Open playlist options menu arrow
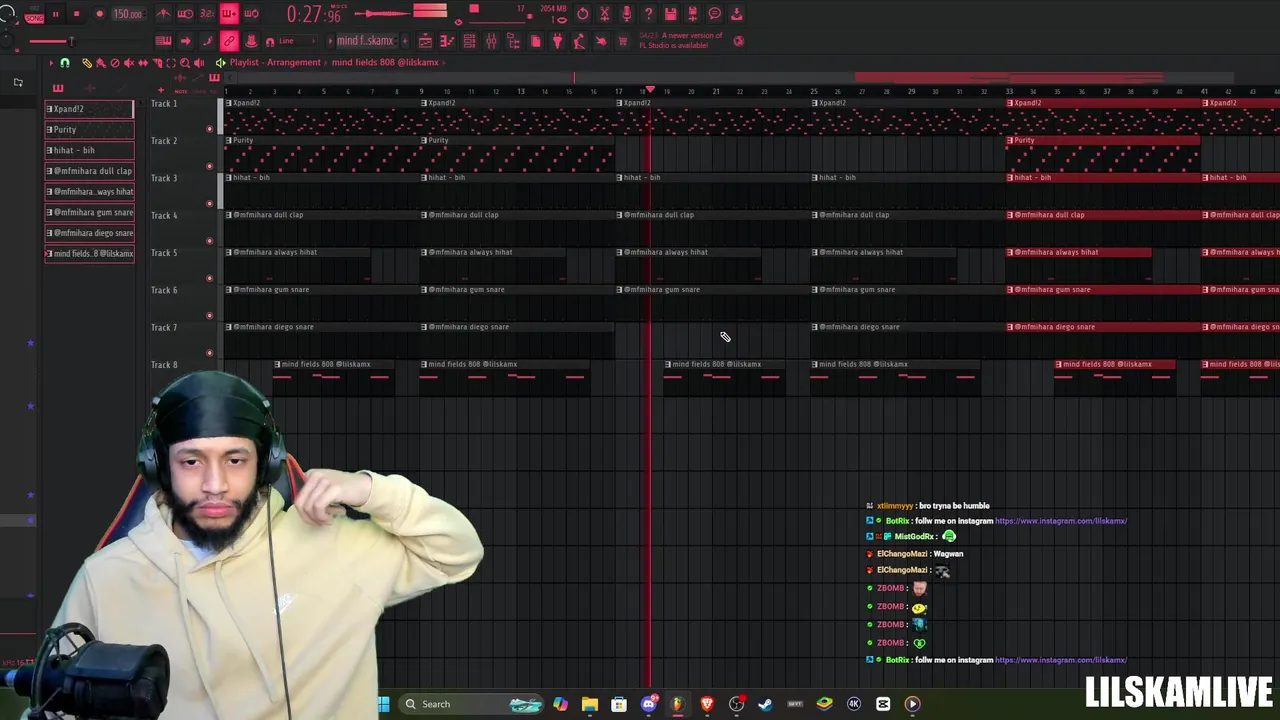 tap(51, 63)
